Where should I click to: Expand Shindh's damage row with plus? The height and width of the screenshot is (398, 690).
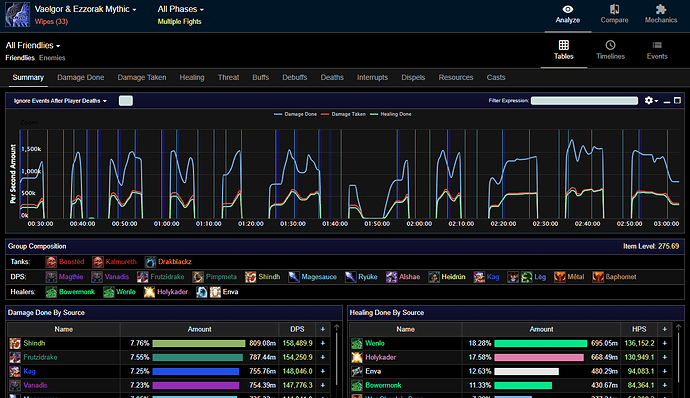(x=323, y=343)
